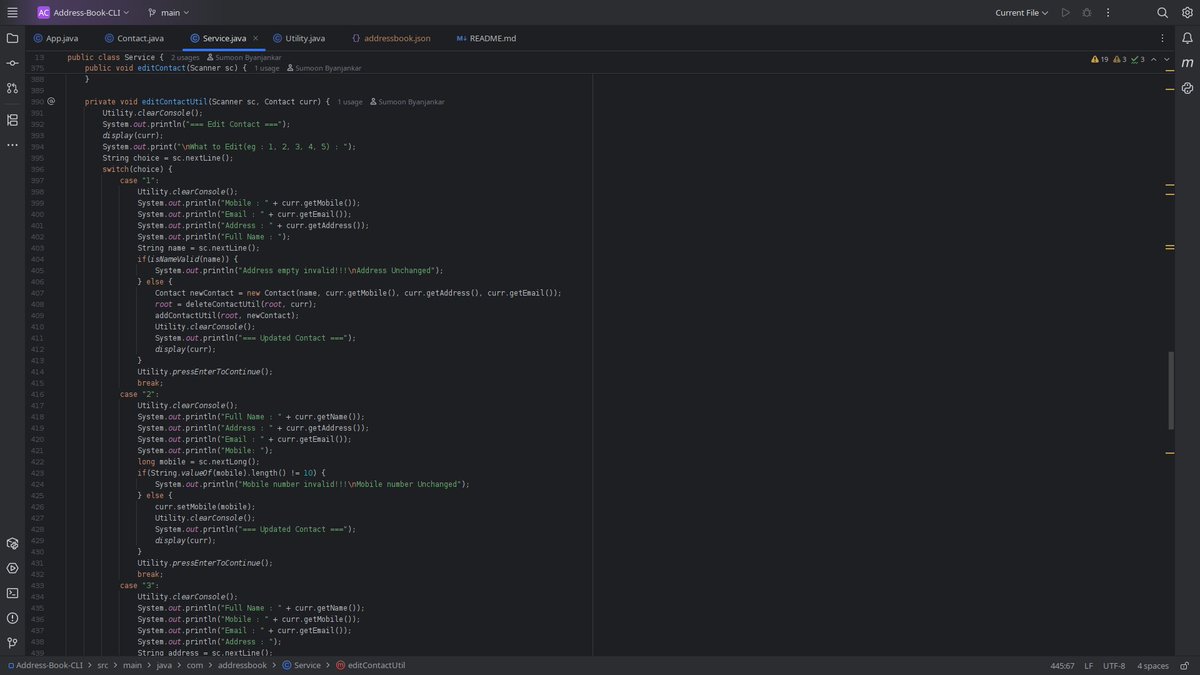Image resolution: width=1200 pixels, height=675 pixels.
Task: Click the editor vertical scrollbar thumb
Action: point(1169,390)
